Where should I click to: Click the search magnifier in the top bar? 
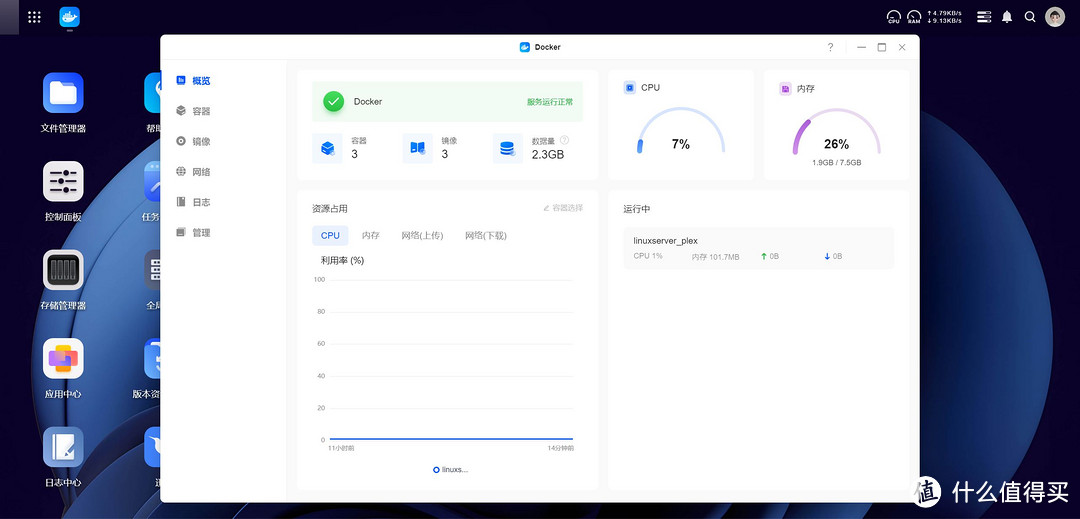coord(1030,17)
